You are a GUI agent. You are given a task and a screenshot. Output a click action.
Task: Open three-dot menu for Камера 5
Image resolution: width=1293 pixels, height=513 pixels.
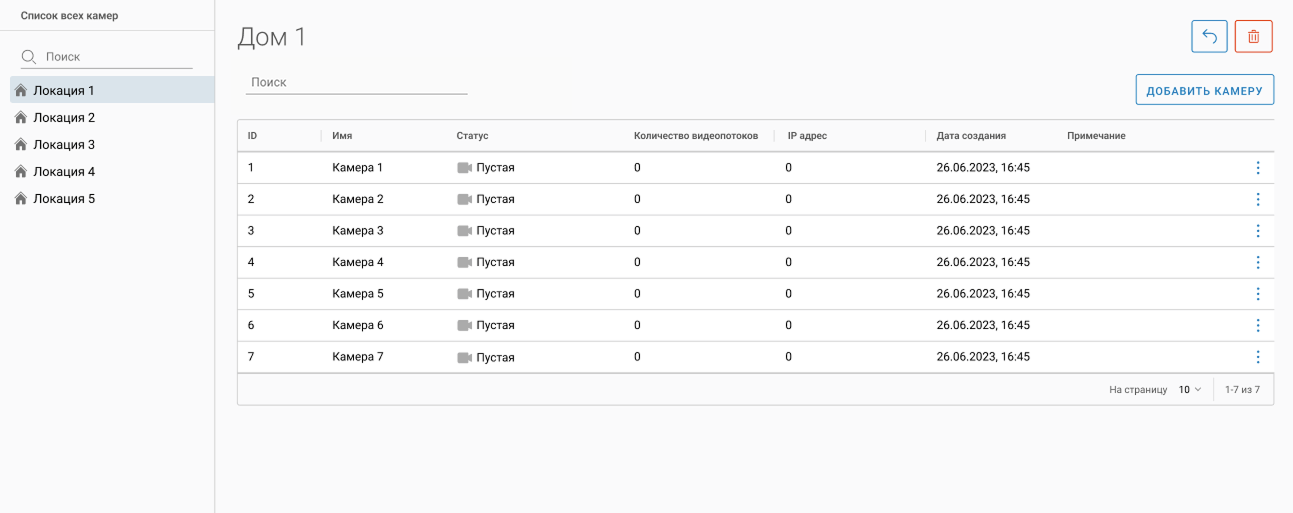click(1257, 294)
